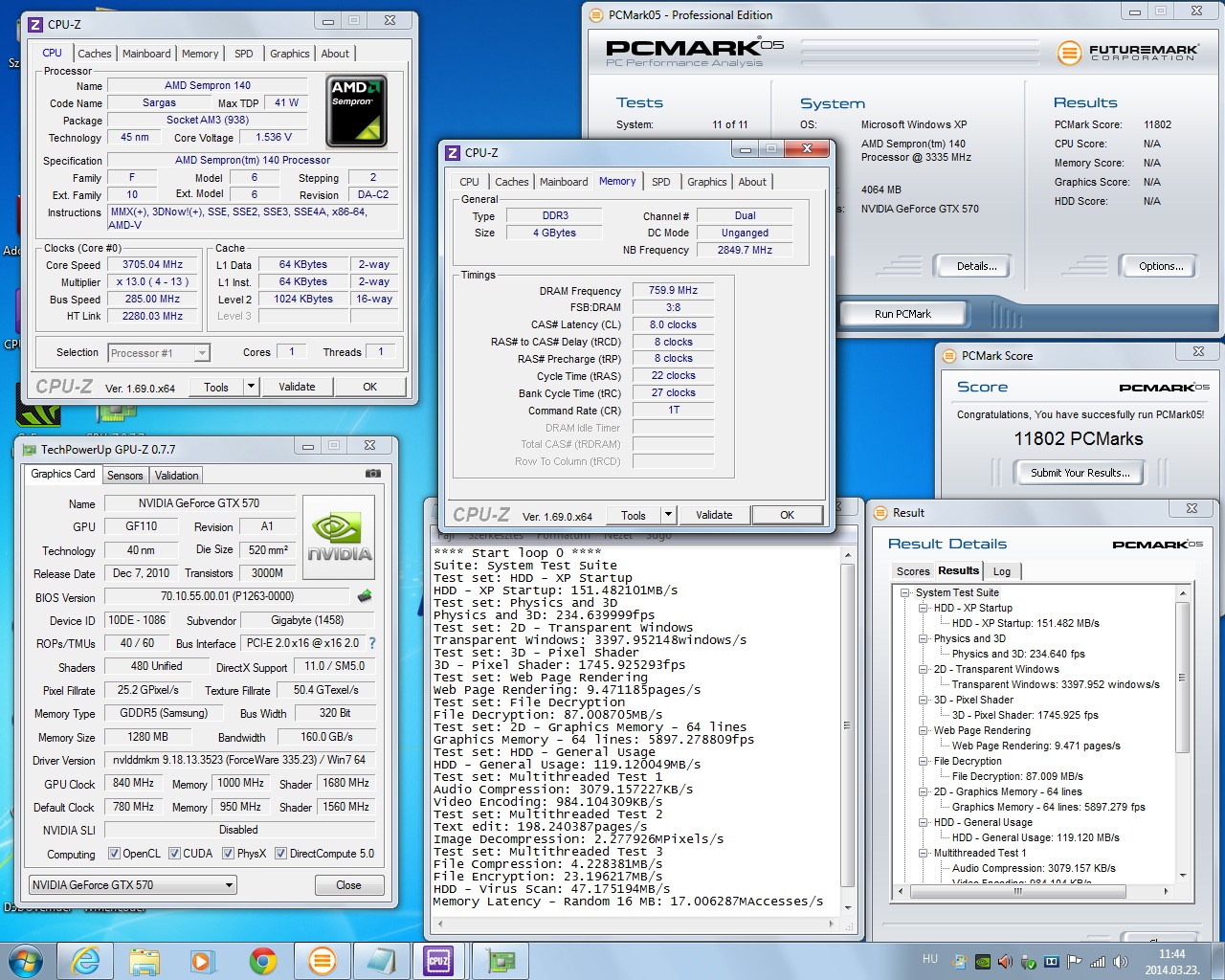
Task: Click the Bus Interface question mark icon
Action: point(372,643)
